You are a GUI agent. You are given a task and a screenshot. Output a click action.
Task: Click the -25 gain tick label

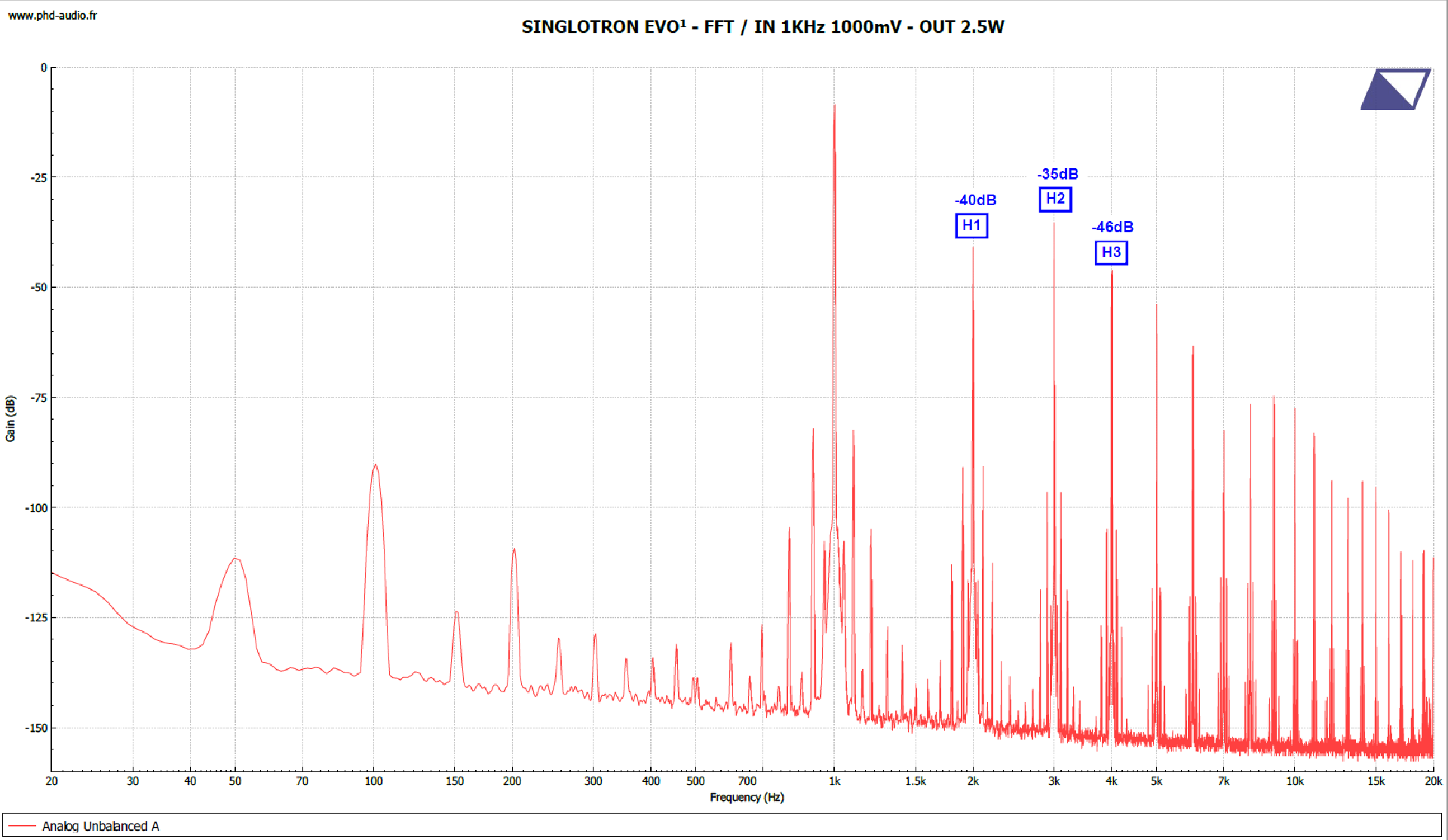pyautogui.click(x=38, y=177)
